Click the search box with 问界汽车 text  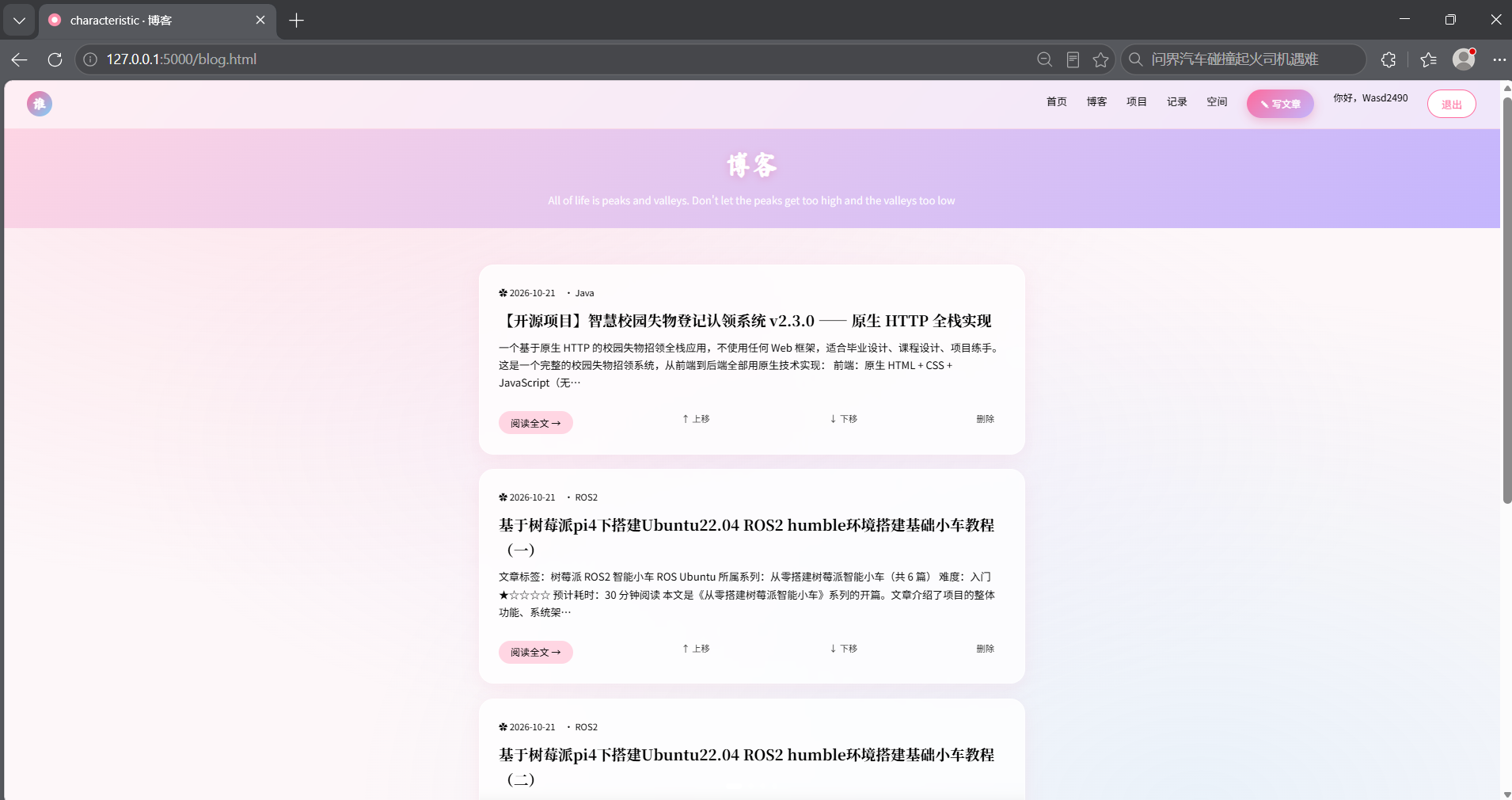click(1244, 59)
